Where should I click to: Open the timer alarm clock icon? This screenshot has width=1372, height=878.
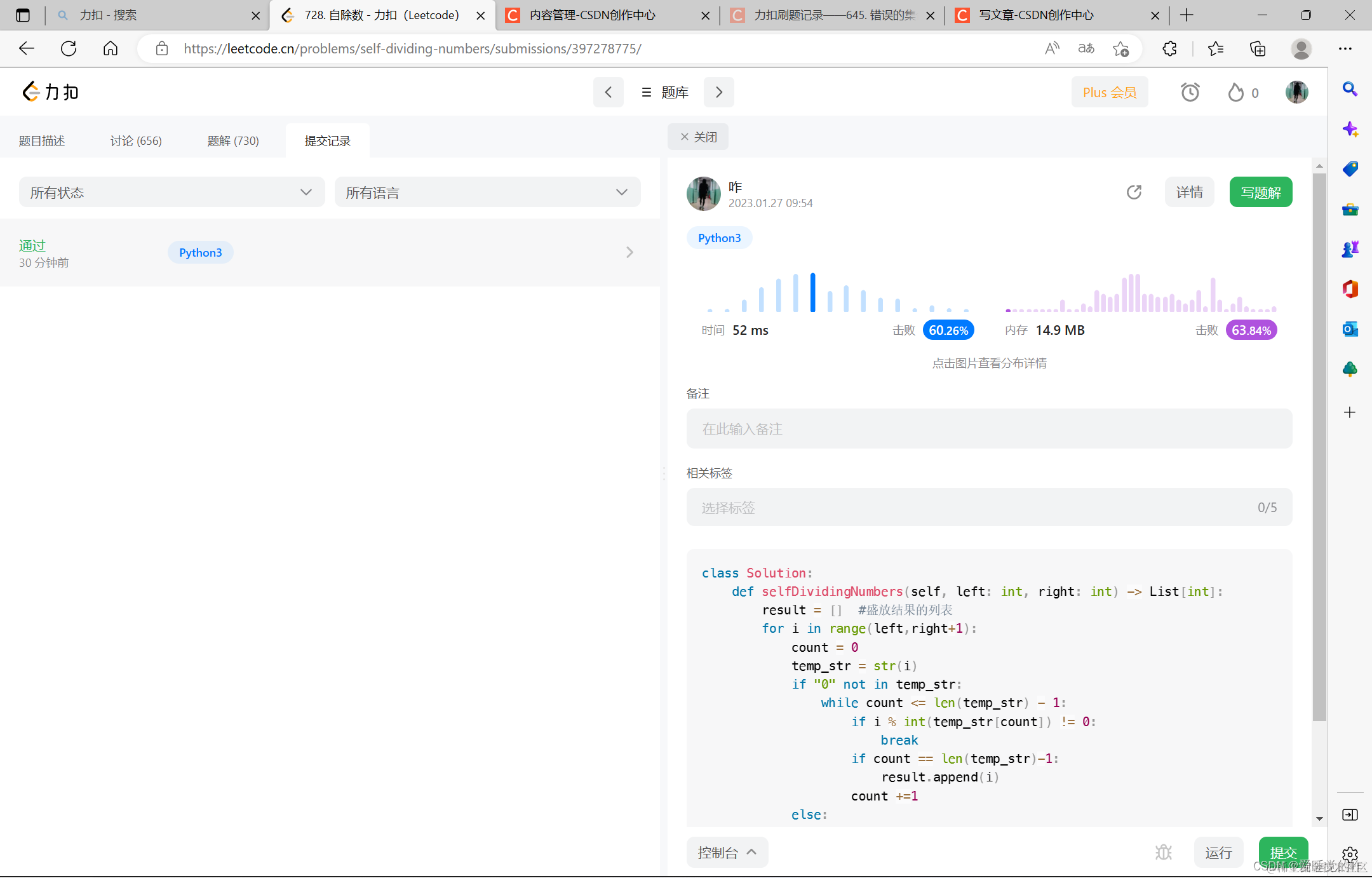1190,93
